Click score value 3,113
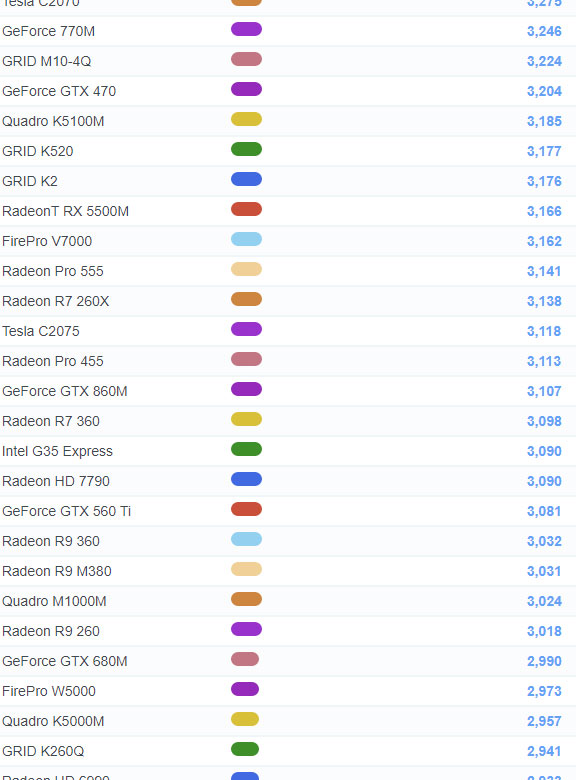The height and width of the screenshot is (780, 576). click(544, 361)
